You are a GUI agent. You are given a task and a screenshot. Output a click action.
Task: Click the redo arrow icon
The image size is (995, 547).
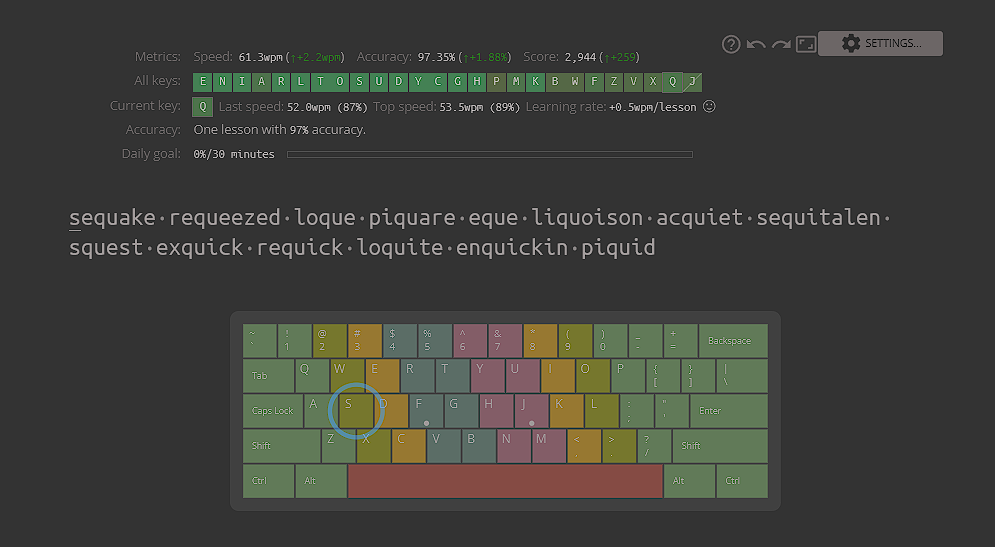pos(781,44)
